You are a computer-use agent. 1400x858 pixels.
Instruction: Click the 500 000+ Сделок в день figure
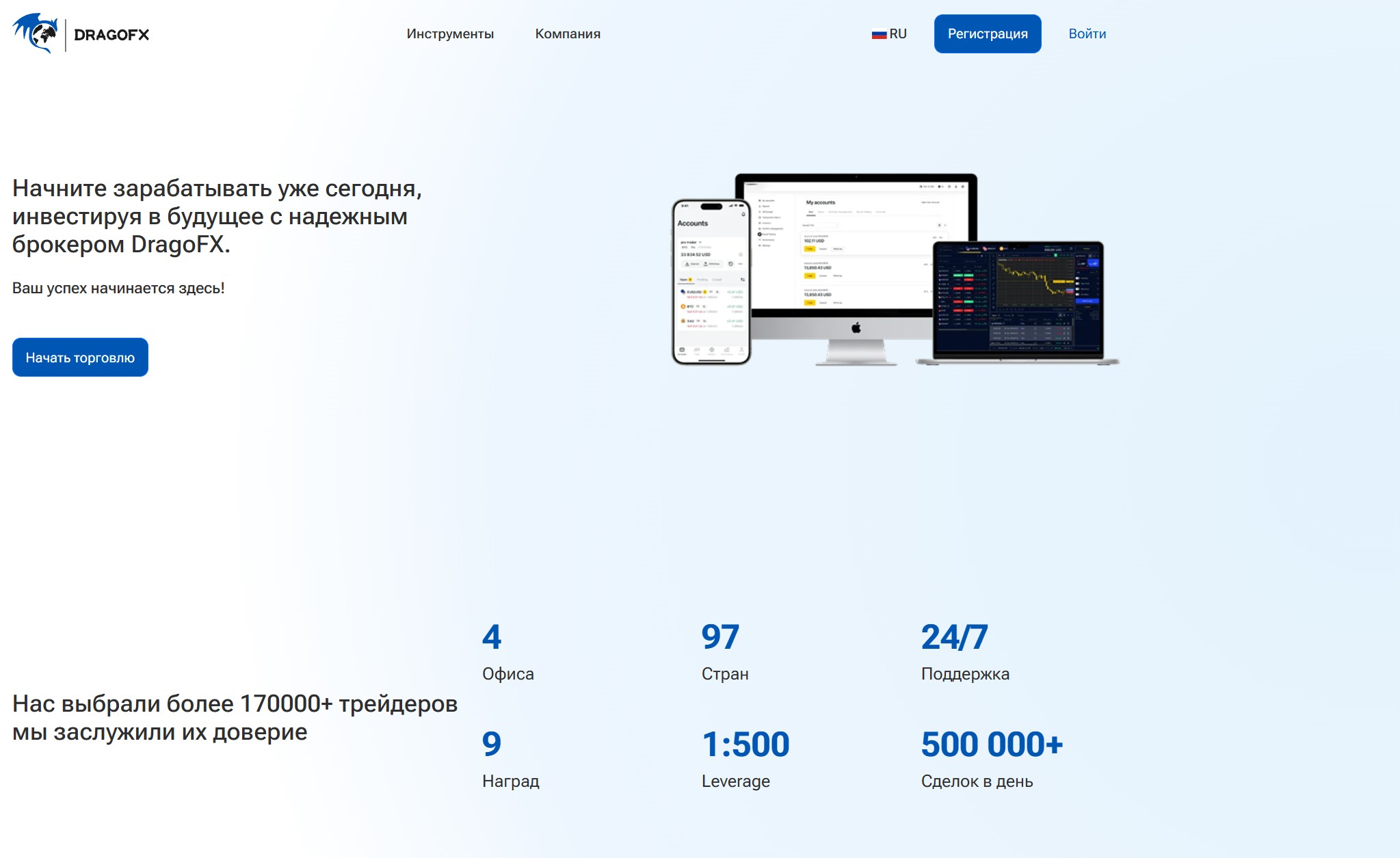tap(991, 745)
